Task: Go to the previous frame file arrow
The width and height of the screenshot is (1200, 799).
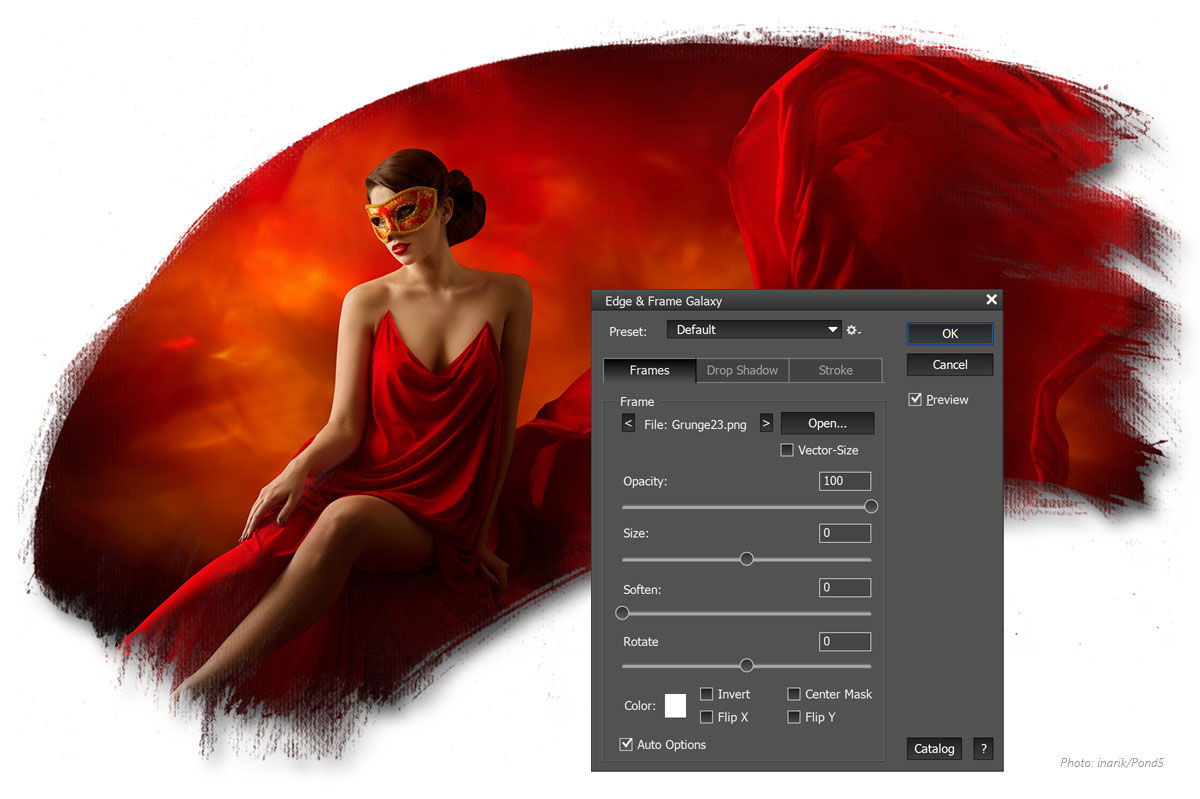Action: (x=628, y=424)
